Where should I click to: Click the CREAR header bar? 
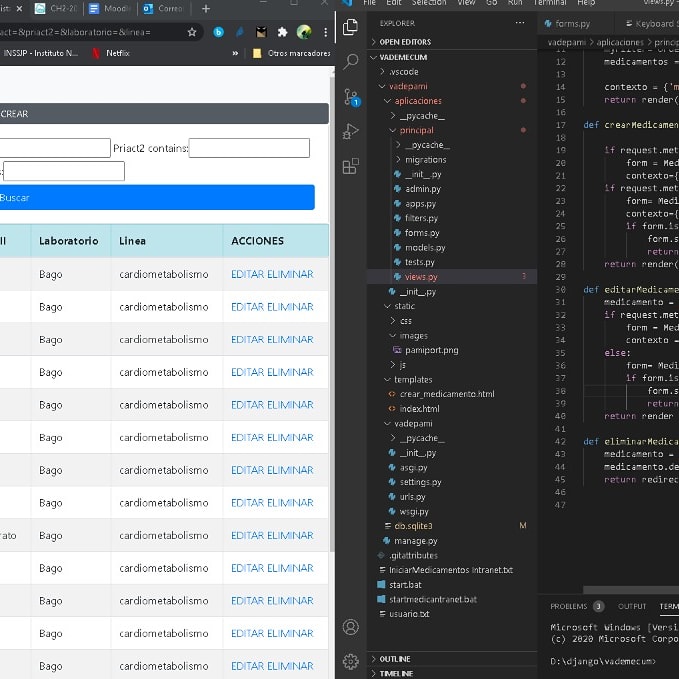click(164, 113)
